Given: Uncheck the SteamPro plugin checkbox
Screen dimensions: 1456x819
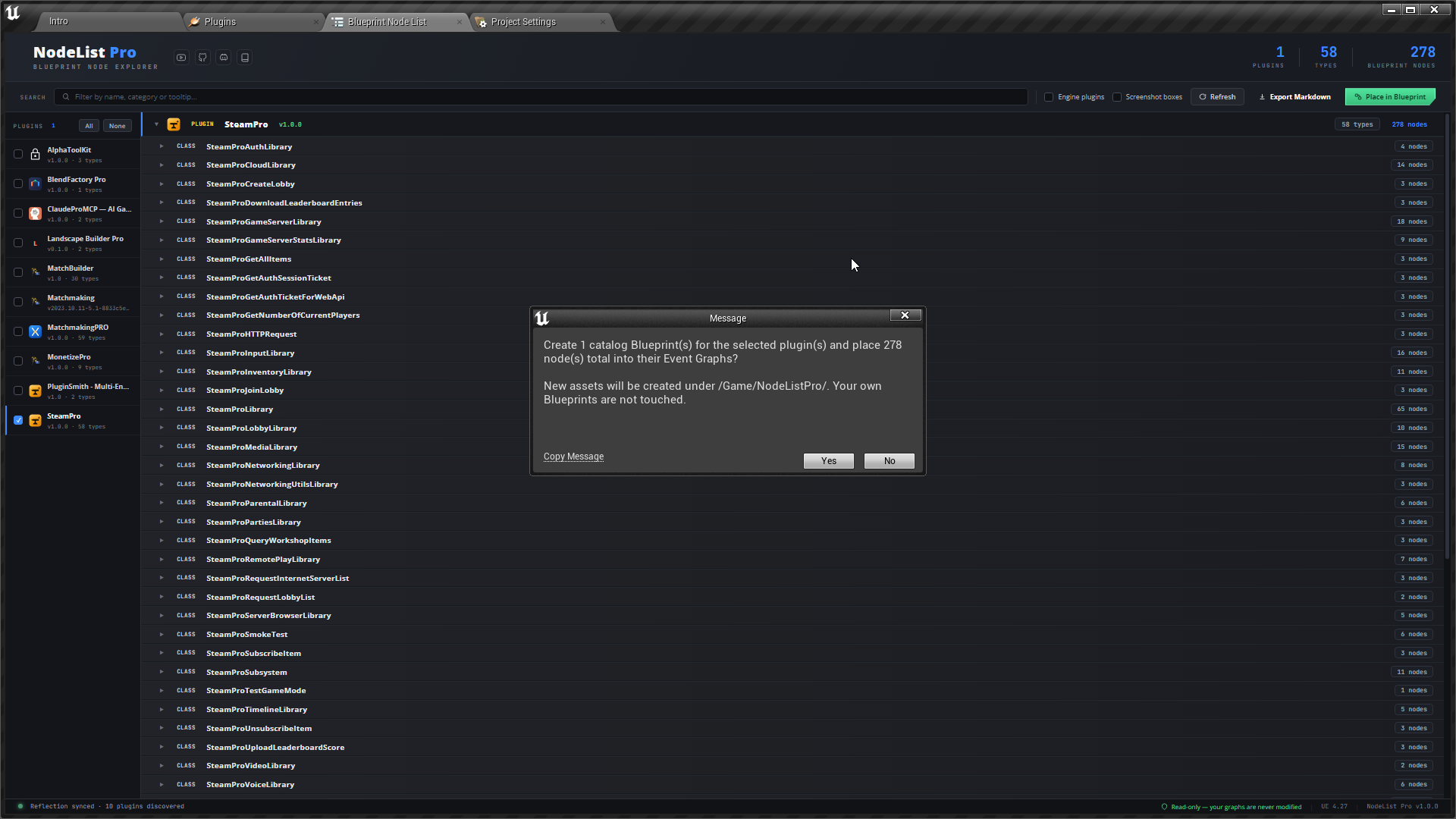Looking at the screenshot, I should point(18,420).
